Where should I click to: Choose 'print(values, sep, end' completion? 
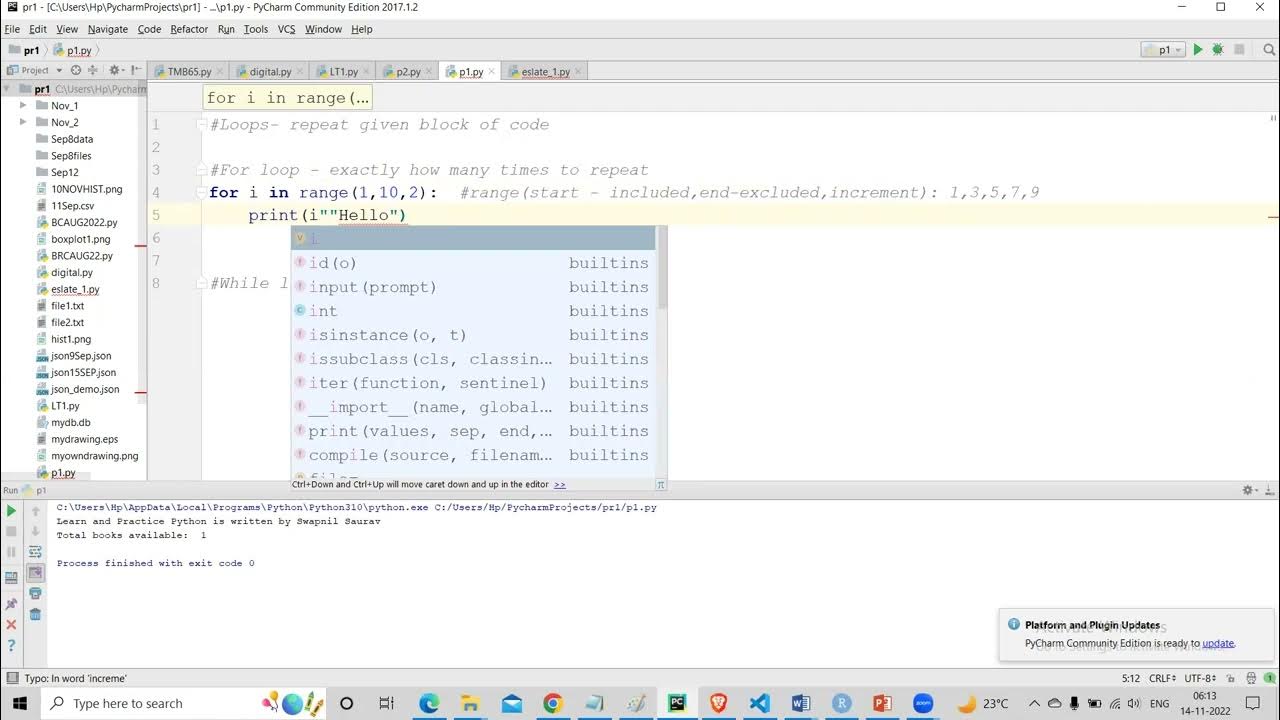473,431
